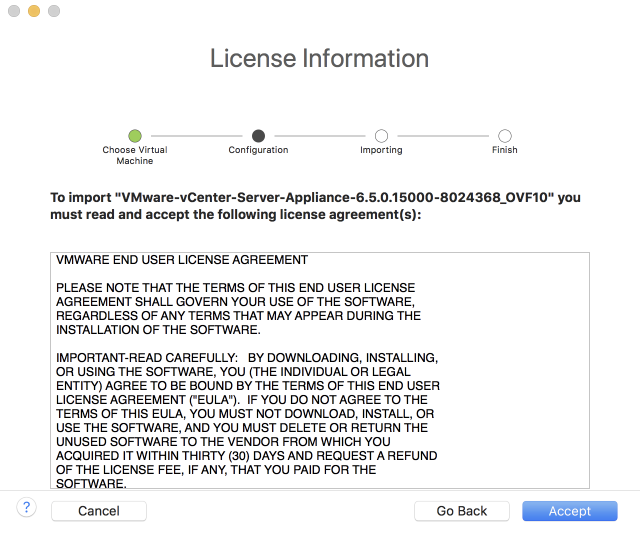640x533 pixels.
Task: Select the Importing step label
Action: tap(381, 150)
